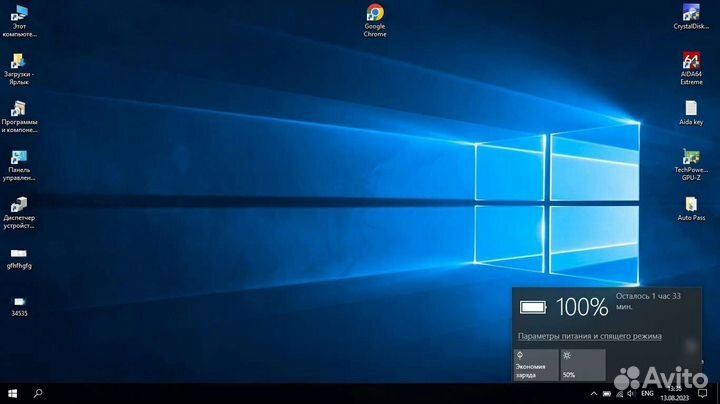Click the 'Осталось 1 час 33 мин.' text
The image size is (720, 404).
click(x=648, y=301)
